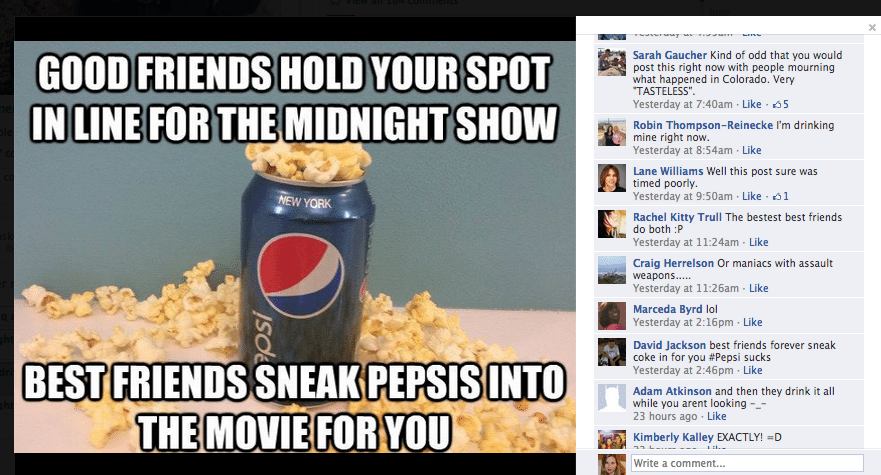Close the photo viewer with the X

coord(872,27)
